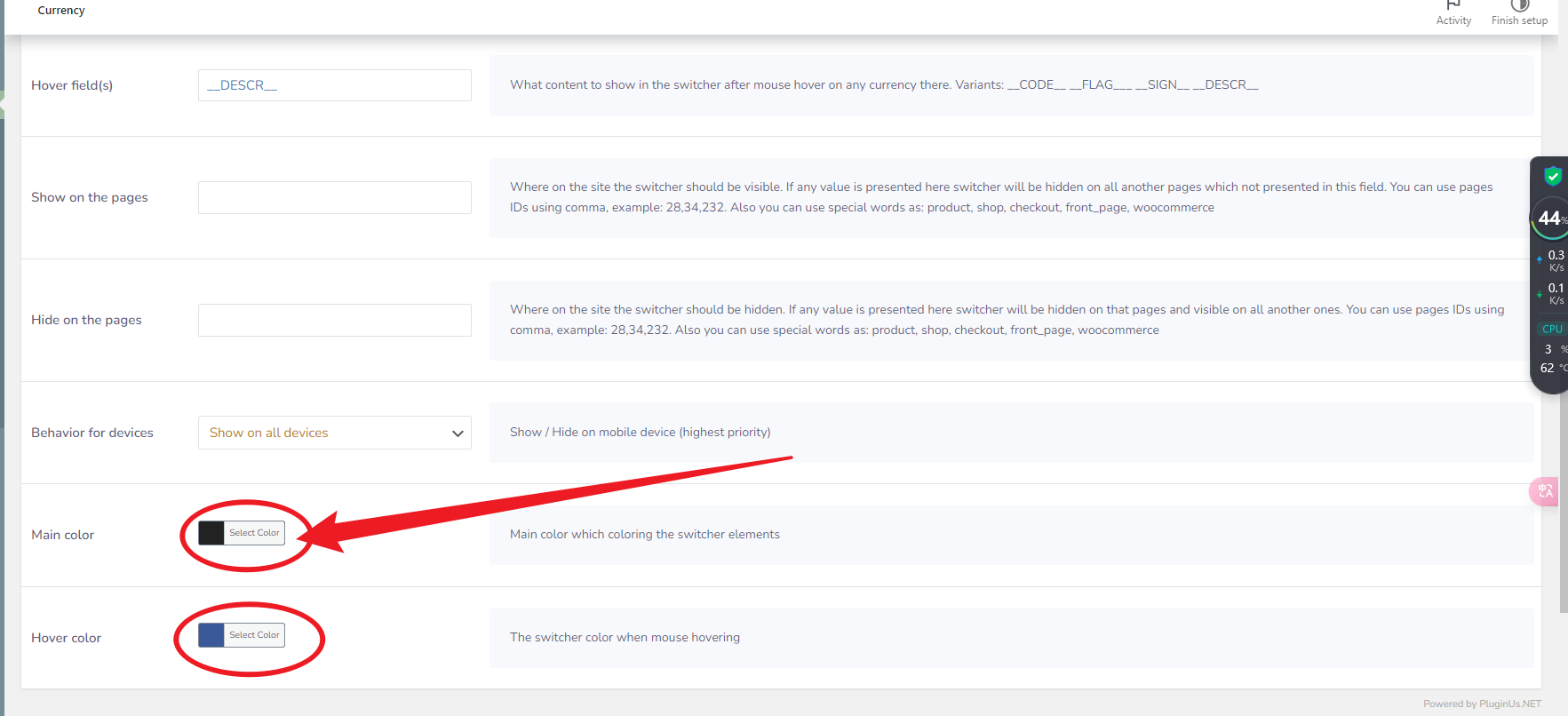Viewport: 1568px width, 716px height.
Task: Focus the Hide on the pages input
Action: click(x=335, y=320)
